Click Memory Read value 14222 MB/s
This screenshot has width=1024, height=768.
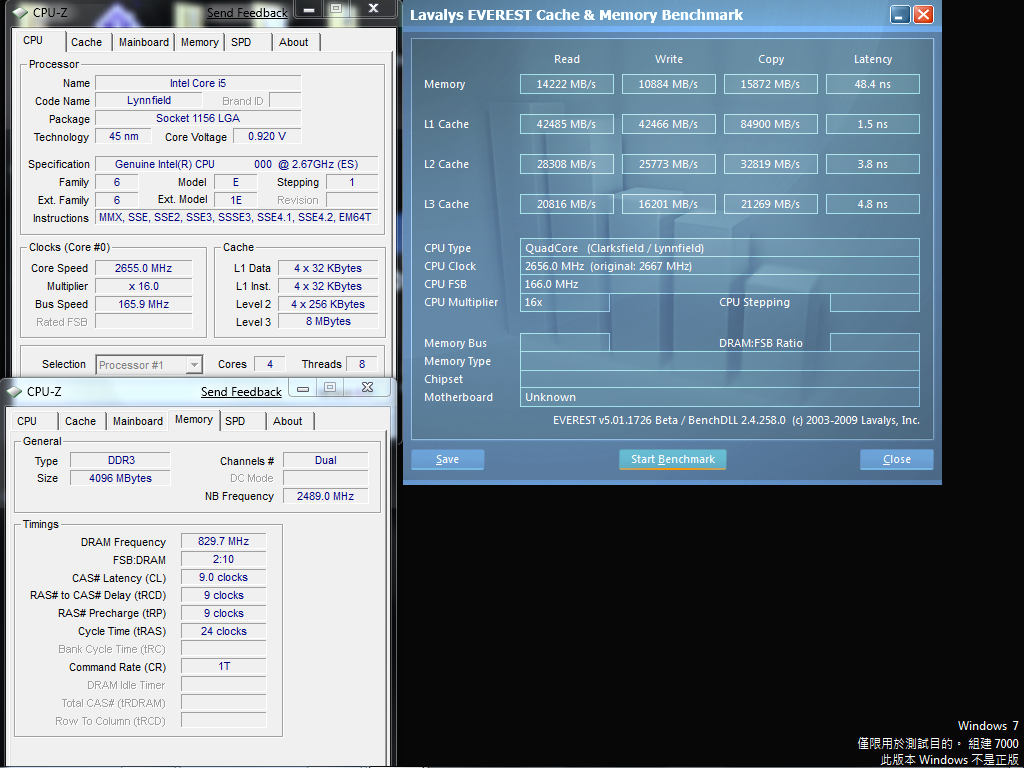click(x=567, y=84)
